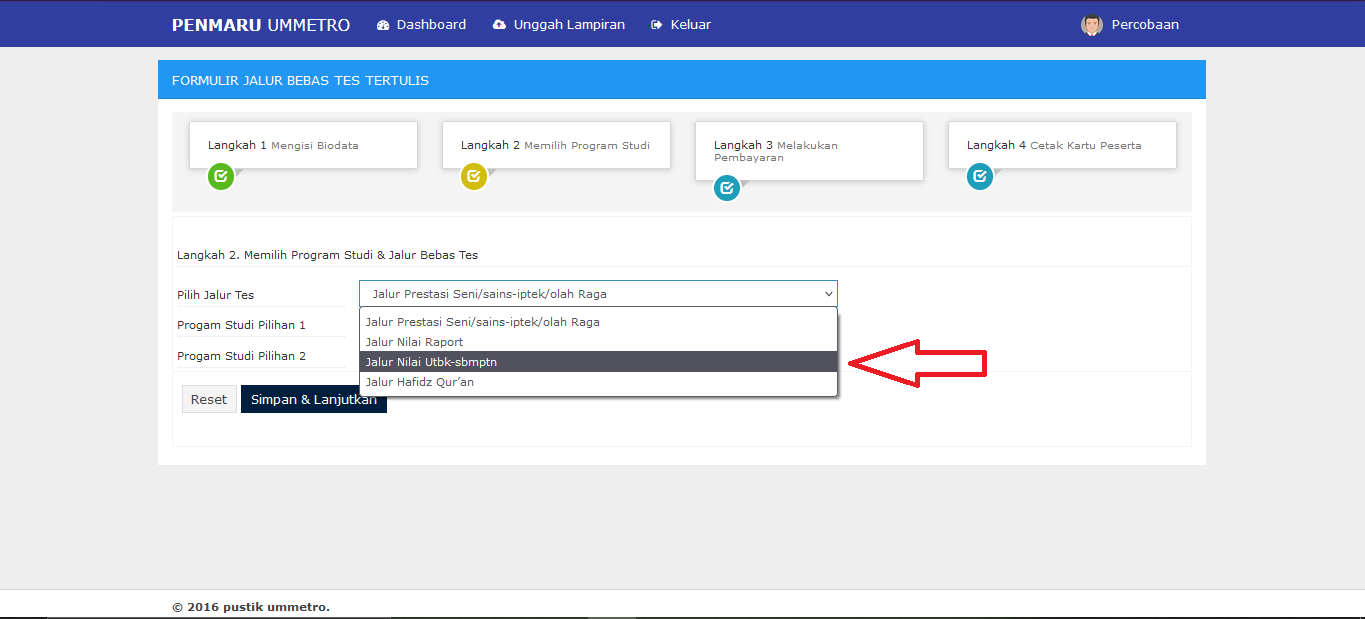
Task: Click the green Langkah 1 check icon
Action: [x=221, y=177]
